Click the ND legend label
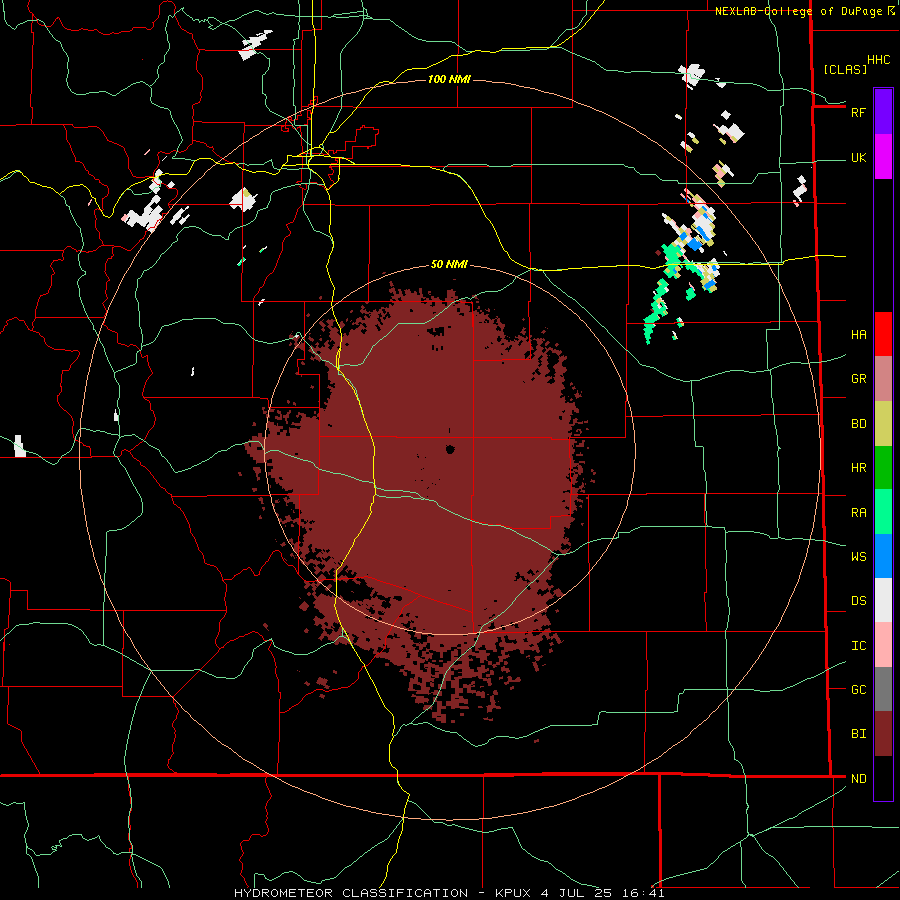Screen dimensions: 900x900 [x=858, y=779]
